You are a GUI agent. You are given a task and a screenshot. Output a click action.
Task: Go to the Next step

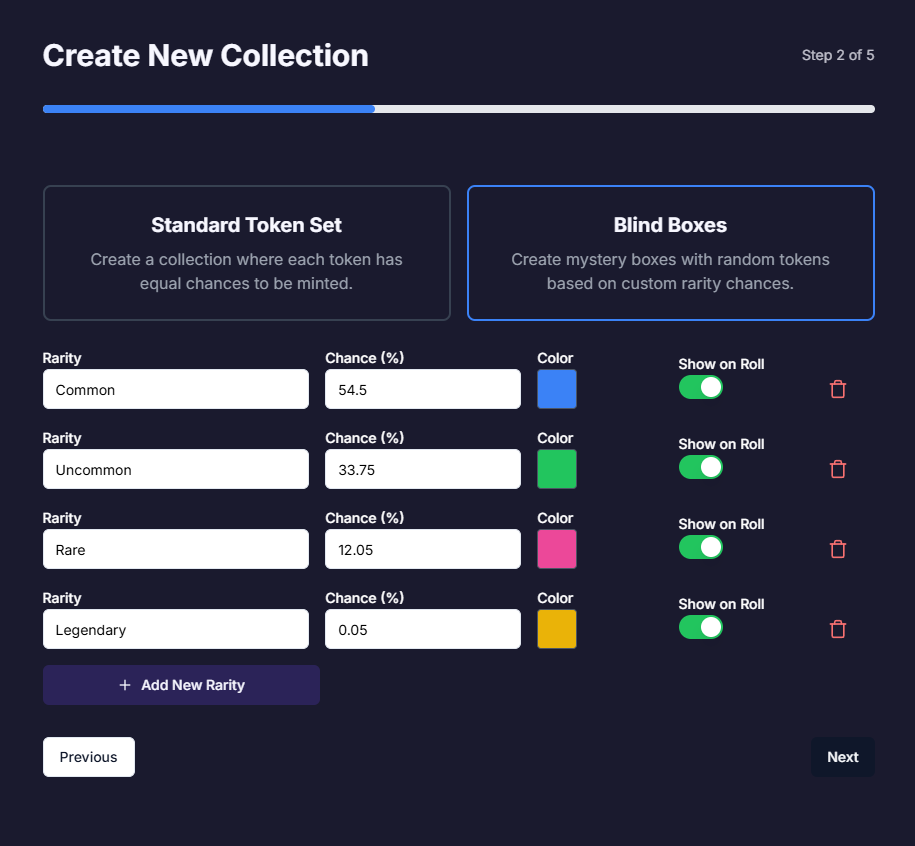click(842, 757)
